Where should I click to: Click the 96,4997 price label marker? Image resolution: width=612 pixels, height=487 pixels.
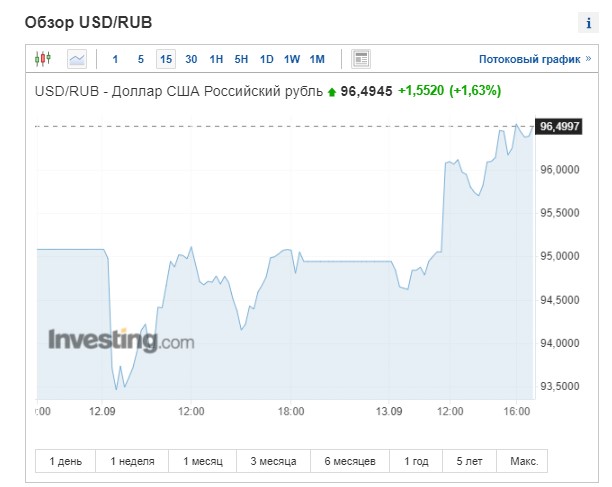click(x=560, y=126)
